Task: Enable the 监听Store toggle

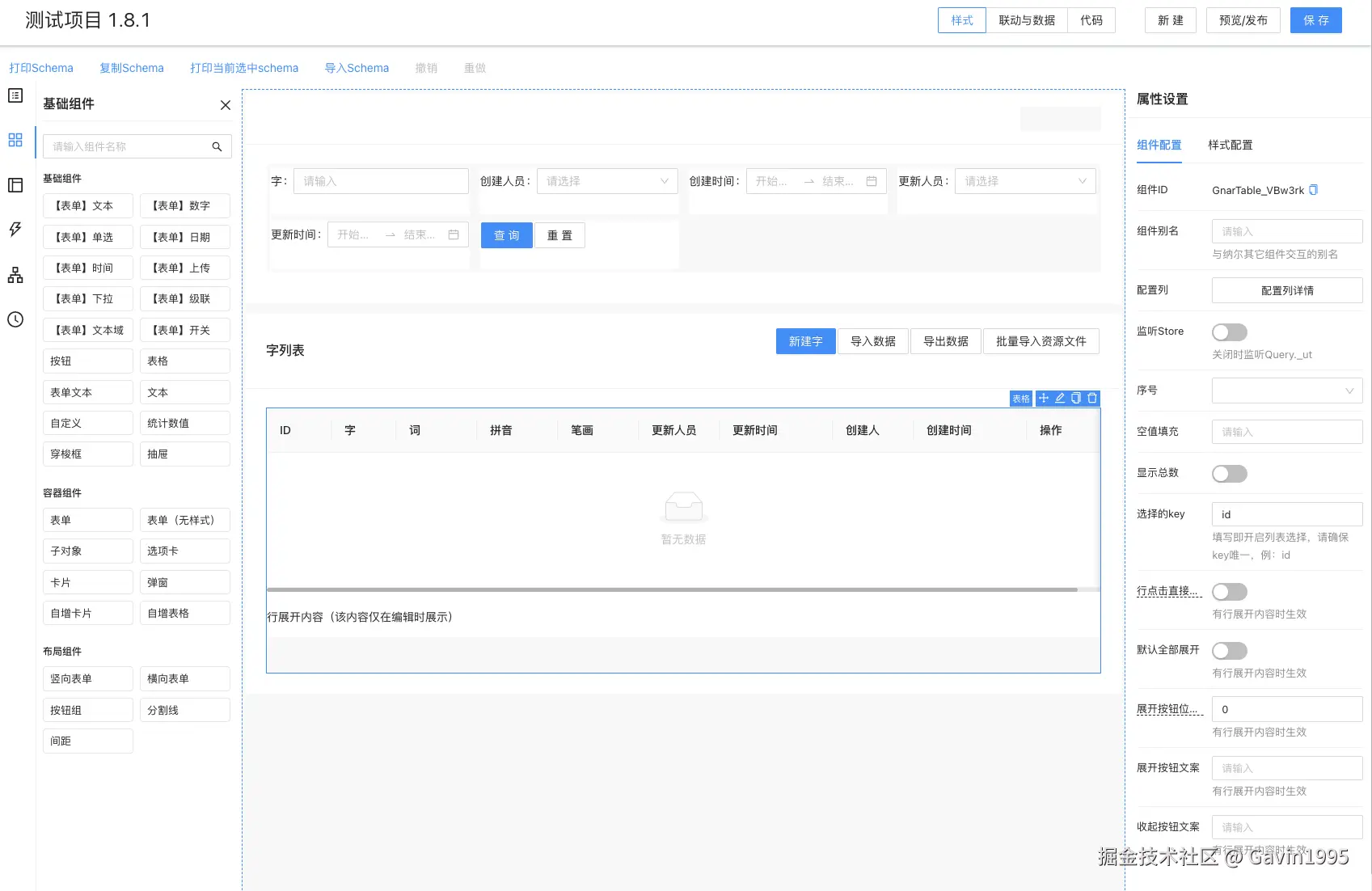Action: (1229, 331)
